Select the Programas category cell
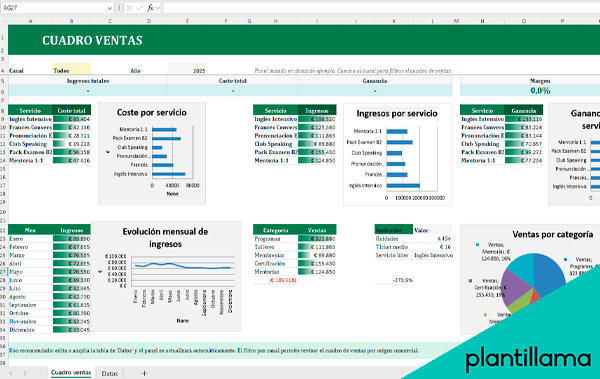The height and width of the screenshot is (379, 600). click(276, 239)
